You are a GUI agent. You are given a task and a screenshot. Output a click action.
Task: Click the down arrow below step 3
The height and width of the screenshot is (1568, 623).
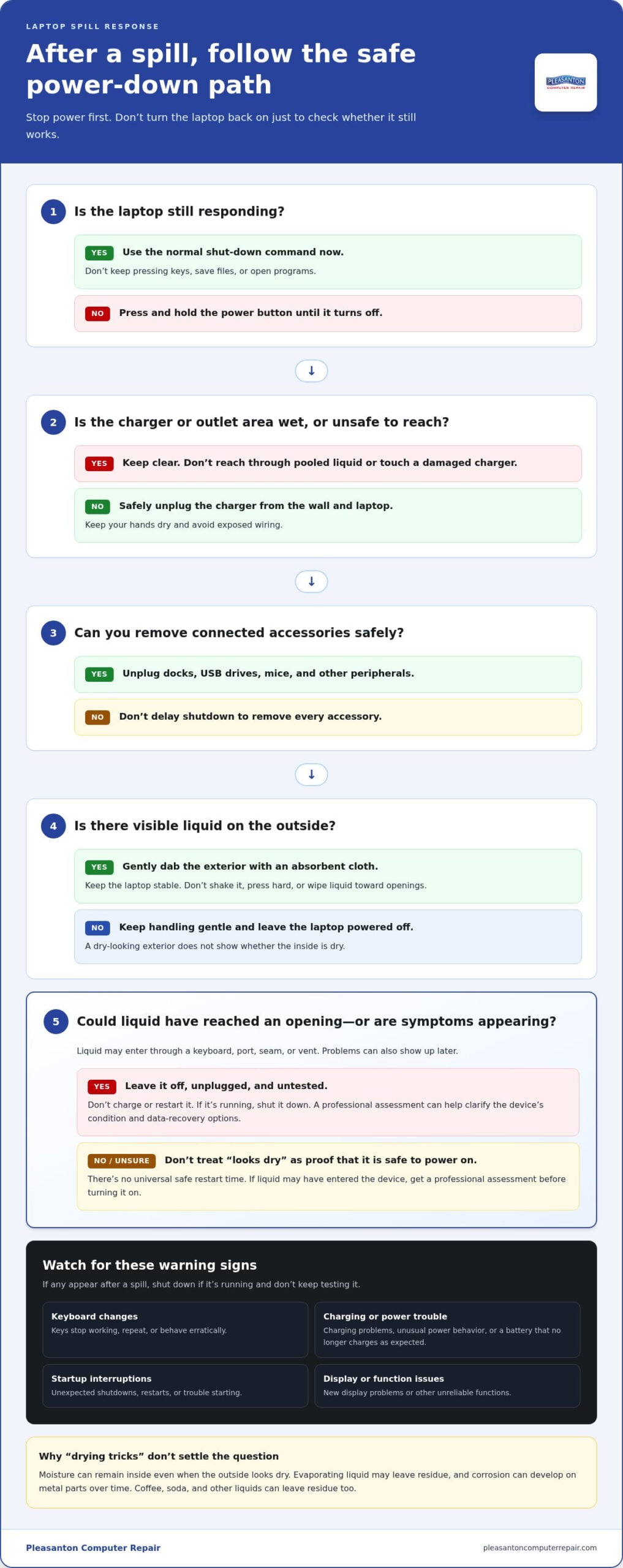(x=311, y=775)
